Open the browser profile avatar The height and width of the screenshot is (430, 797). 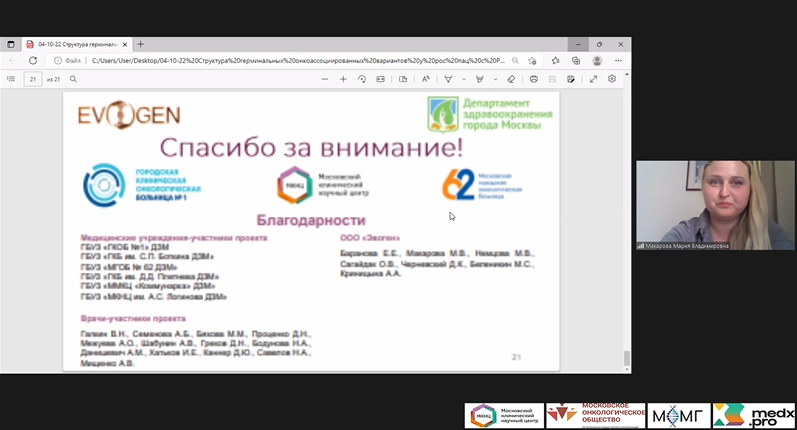(597, 60)
